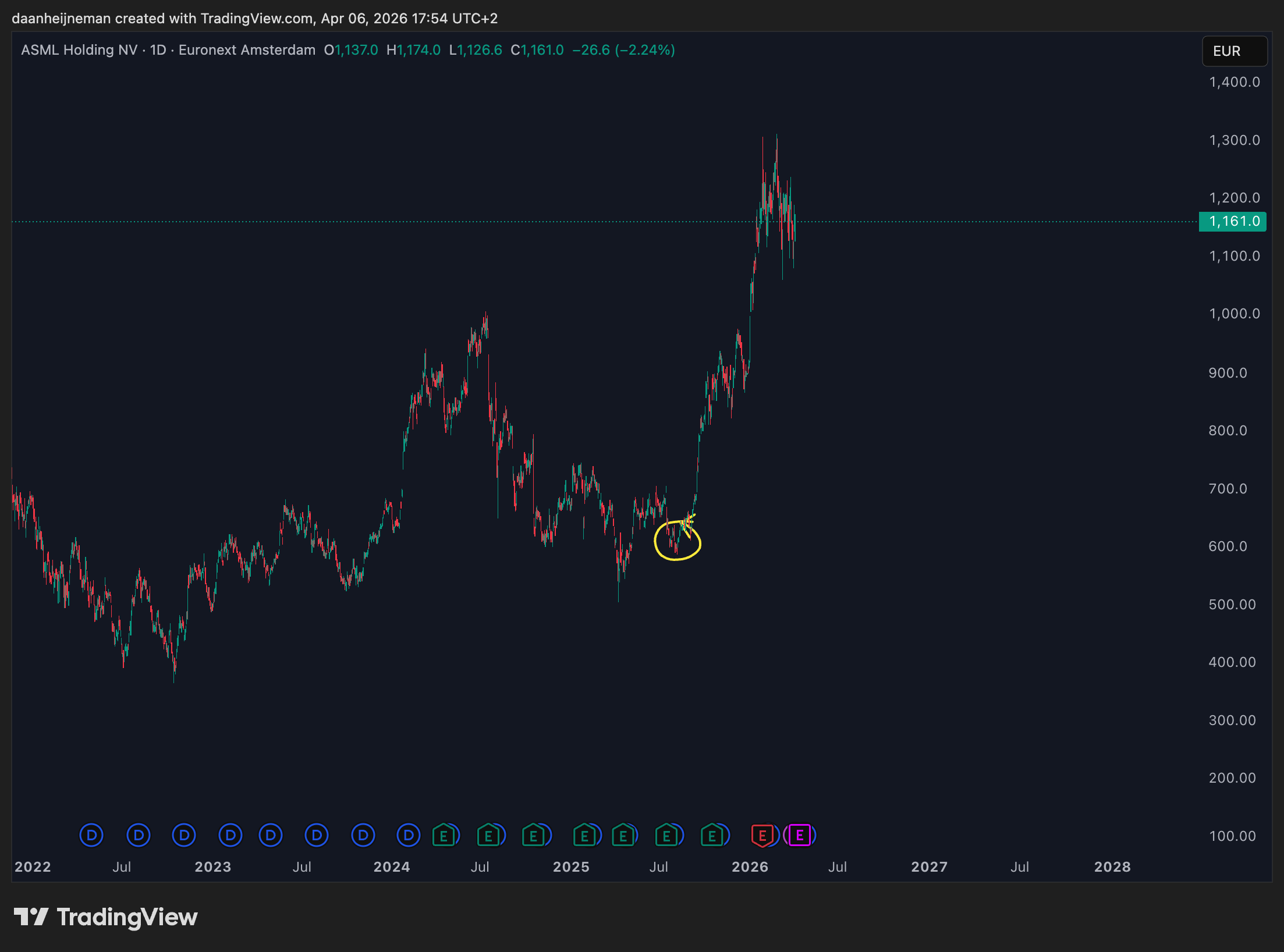Image resolution: width=1284 pixels, height=952 pixels.
Task: Open the dividend marker near August 2022
Action: pos(139,836)
